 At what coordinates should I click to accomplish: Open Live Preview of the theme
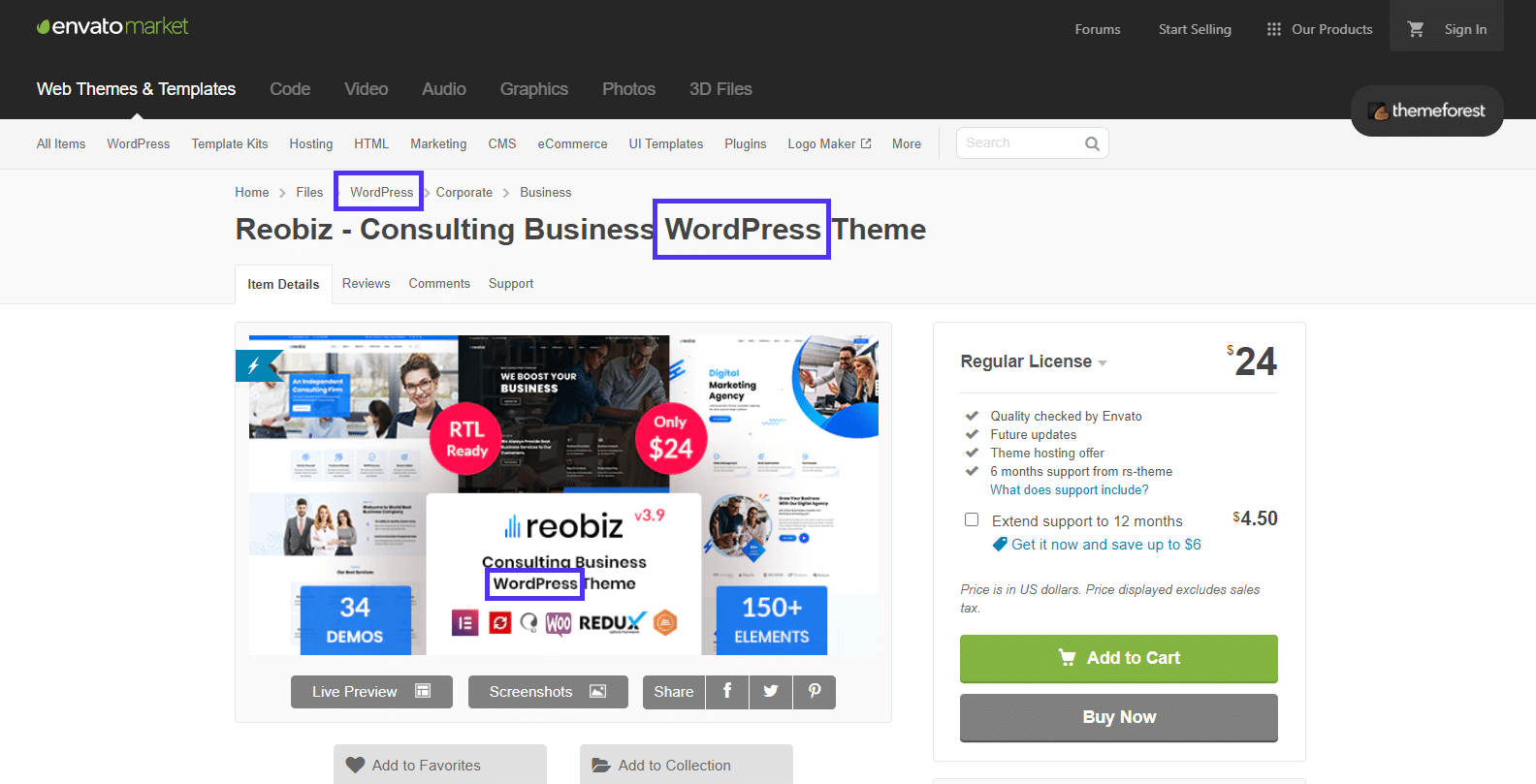[x=371, y=691]
